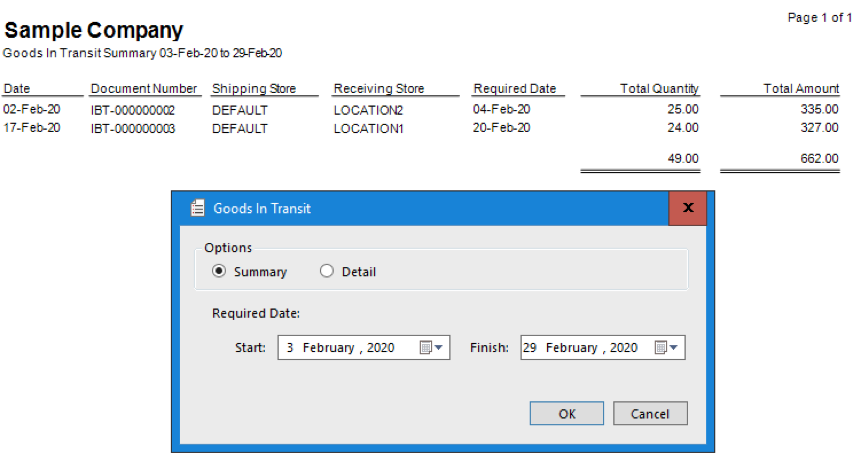Click the LOCATION2 receiving store entry
The image size is (860, 468).
(x=368, y=109)
